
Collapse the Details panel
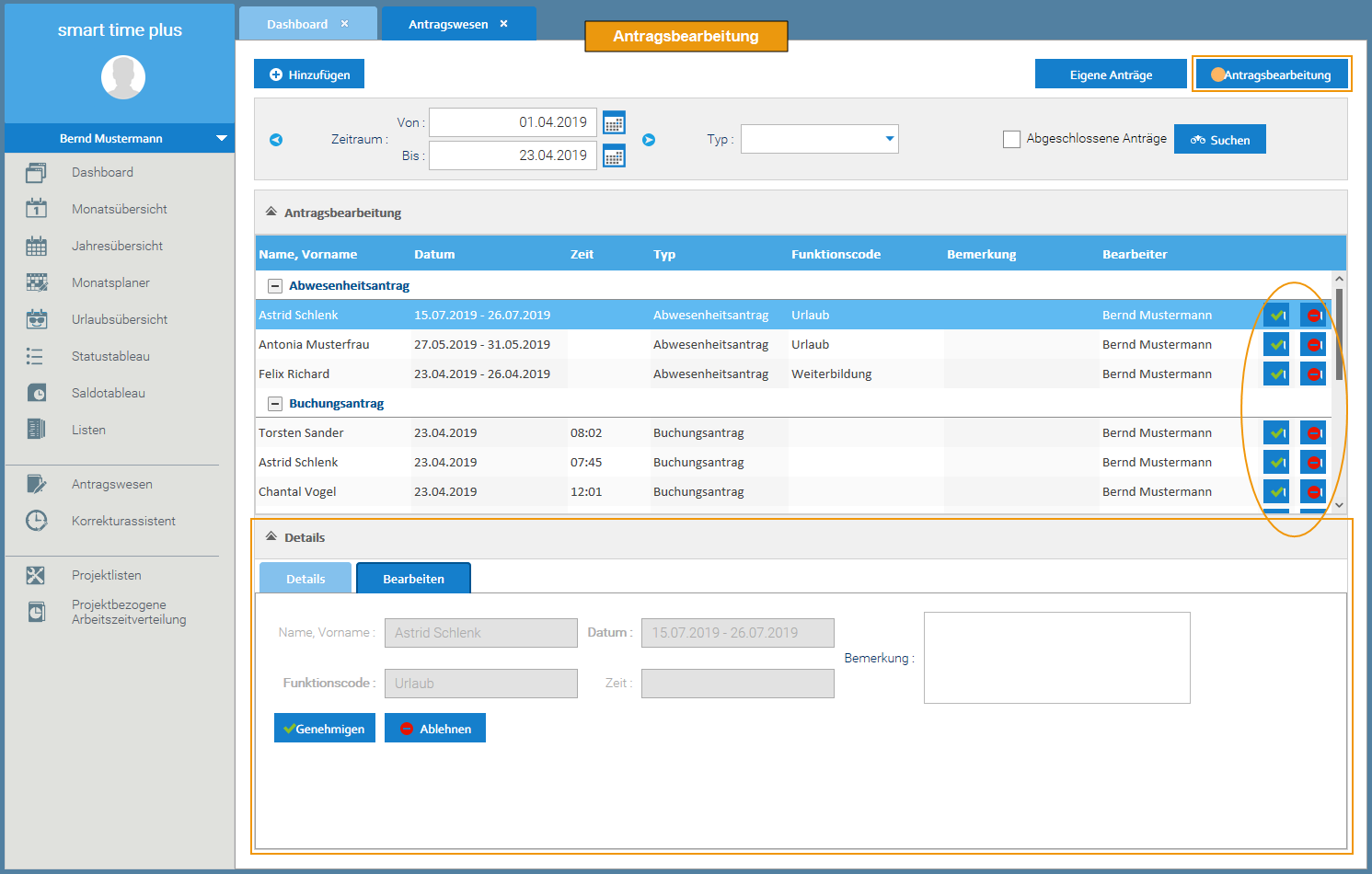[x=271, y=536]
